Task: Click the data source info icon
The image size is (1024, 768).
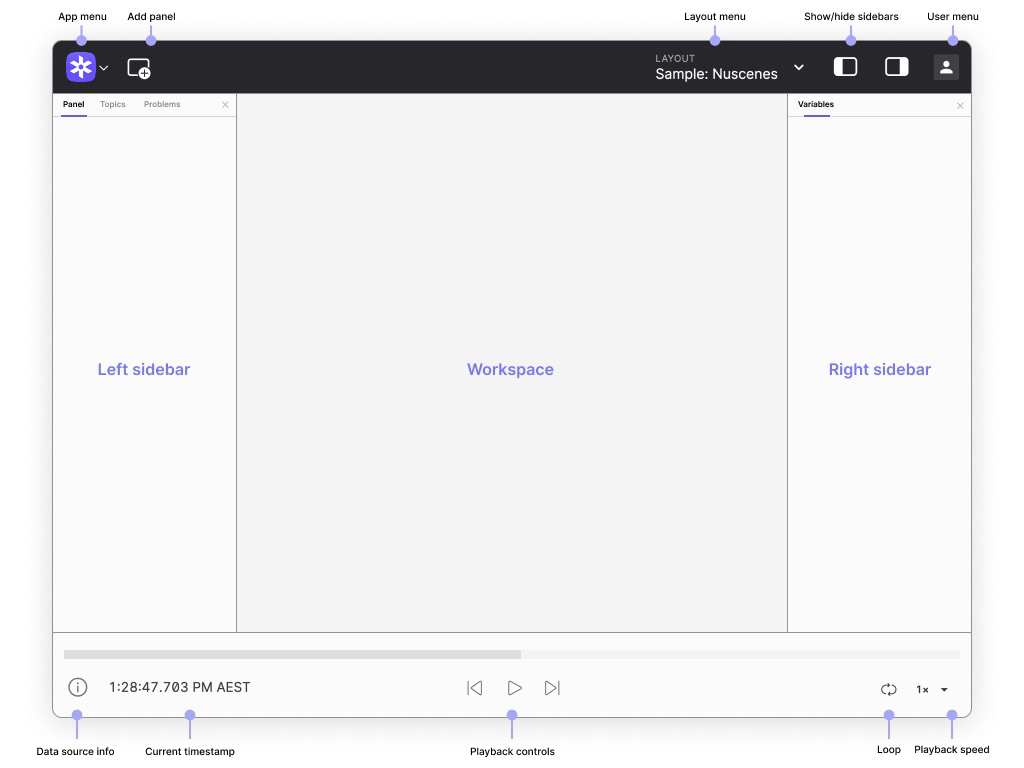Action: pyautogui.click(x=78, y=688)
